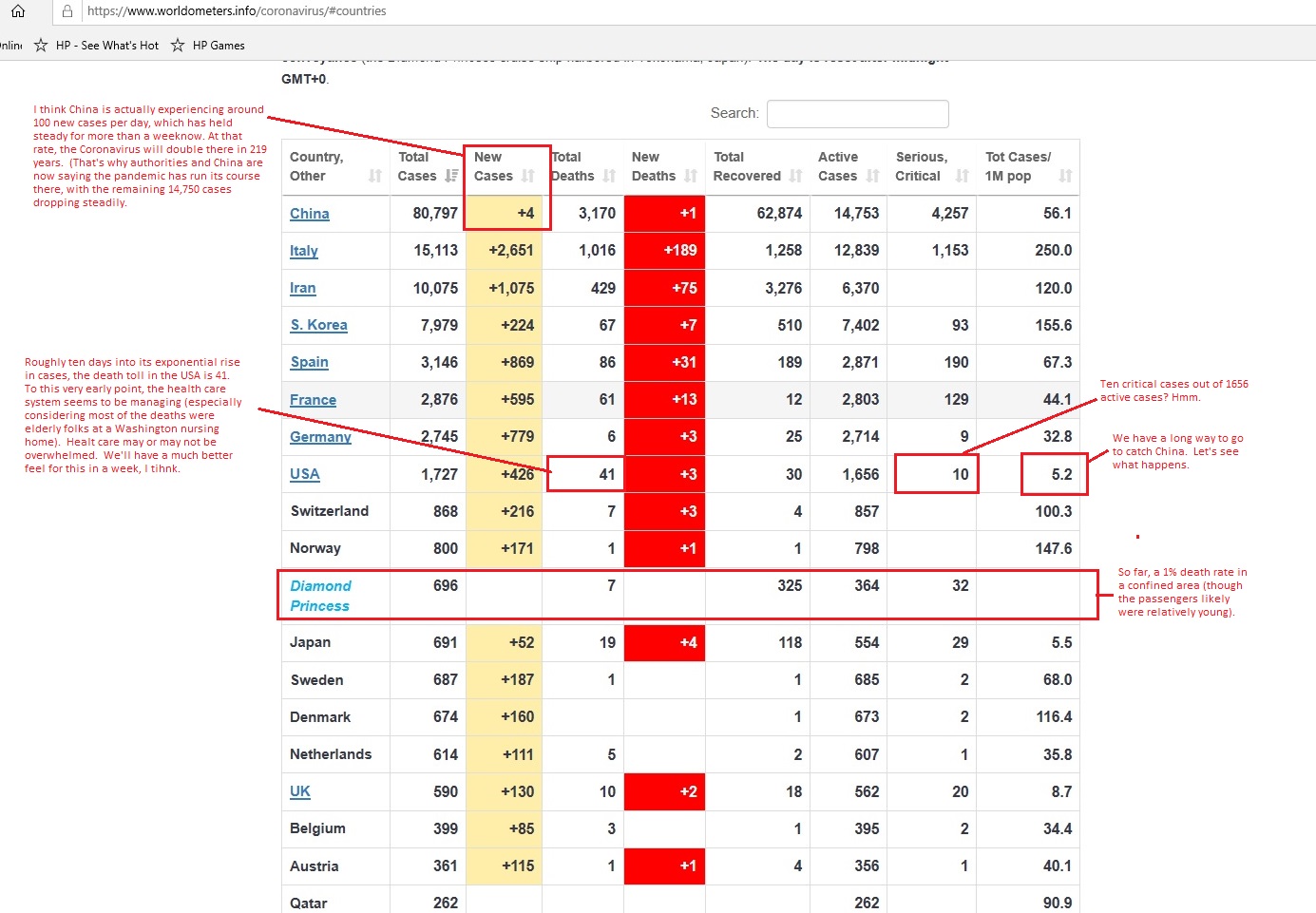Sort by Total Recovered sort icon

tap(795, 176)
